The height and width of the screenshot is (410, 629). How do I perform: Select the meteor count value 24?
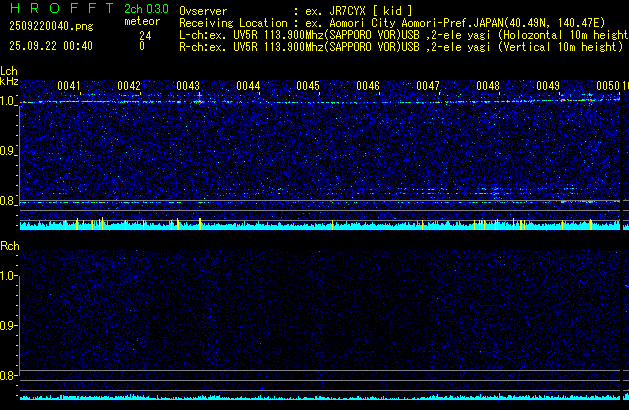pos(145,34)
